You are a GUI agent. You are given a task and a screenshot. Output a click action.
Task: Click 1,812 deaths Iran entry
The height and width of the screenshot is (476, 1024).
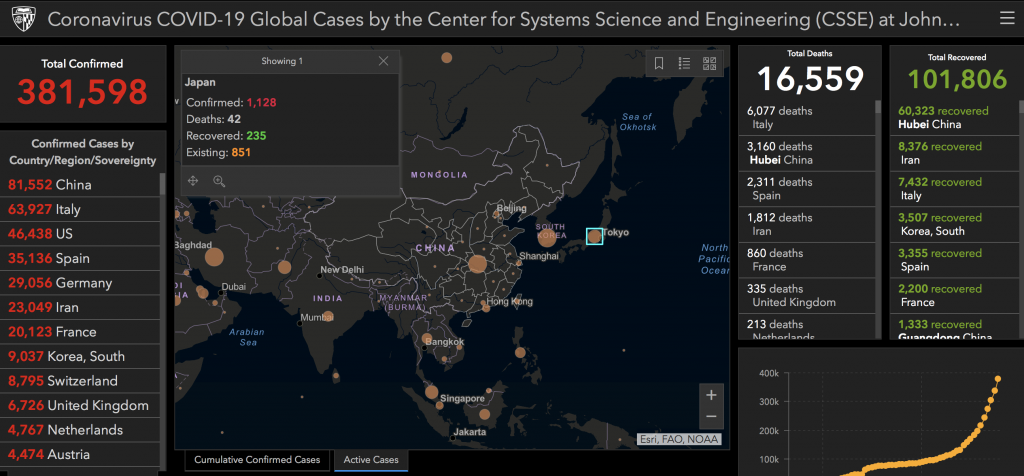click(807, 224)
